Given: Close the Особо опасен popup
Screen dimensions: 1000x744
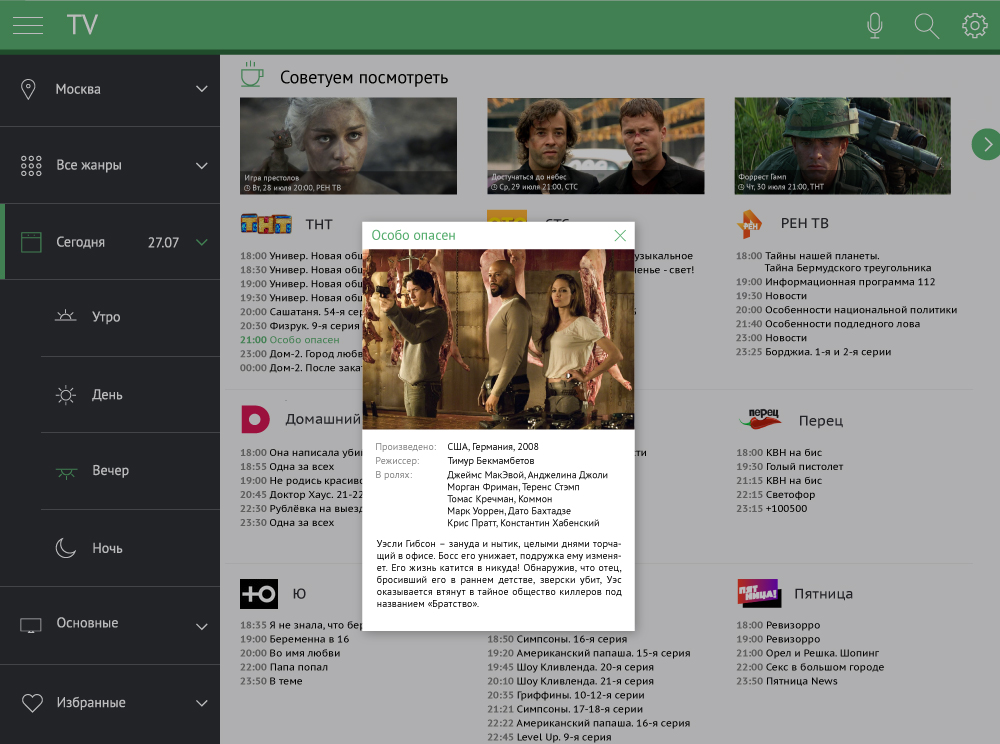Looking at the screenshot, I should (x=620, y=235).
